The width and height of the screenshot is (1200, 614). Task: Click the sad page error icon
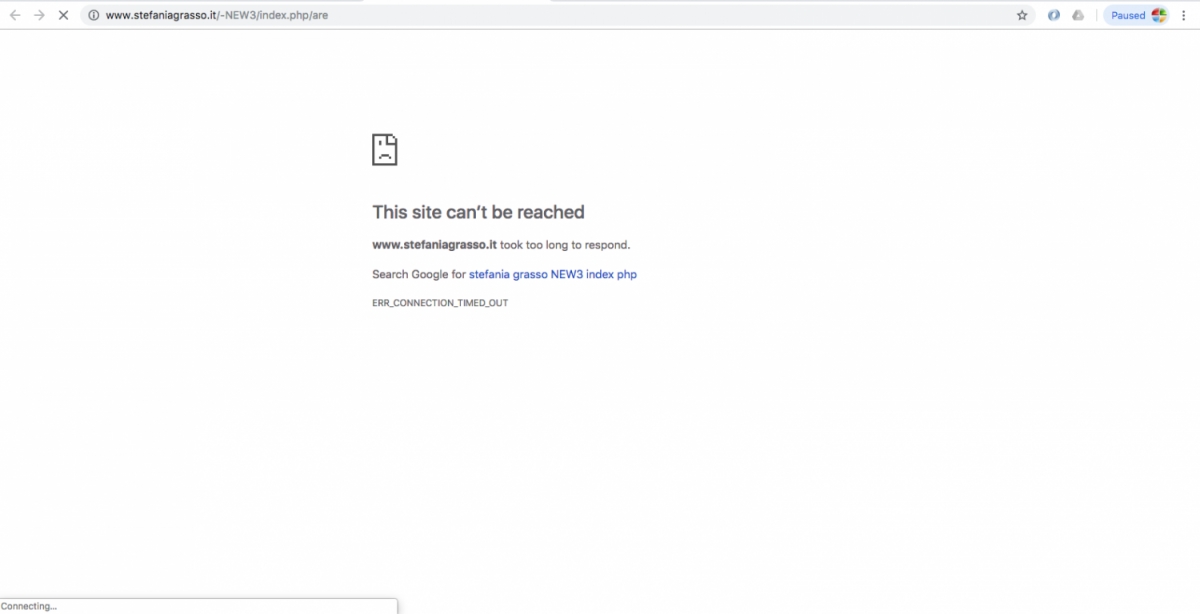pos(385,149)
